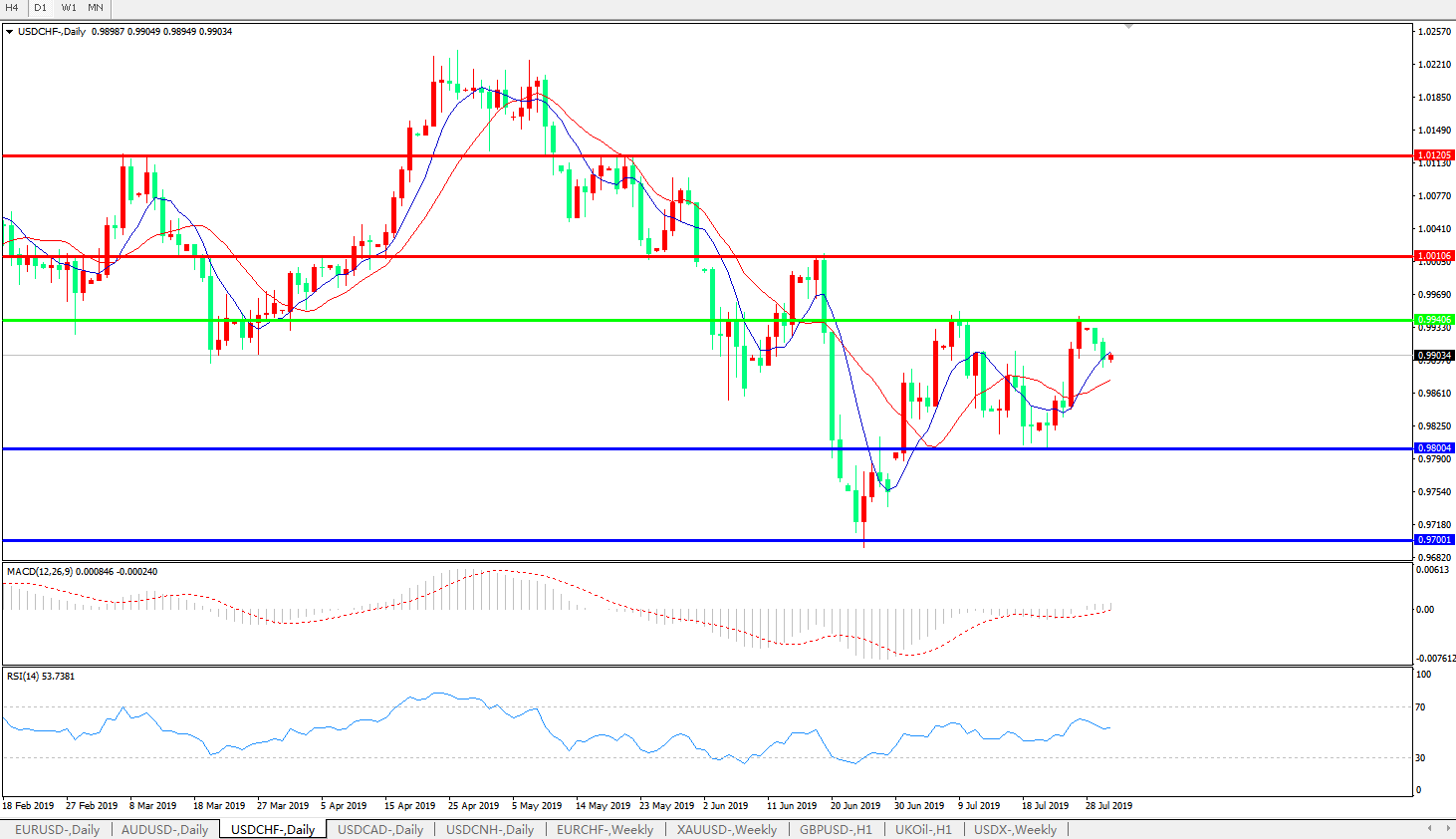Open the UKOil H1 chart tab
Image resolution: width=1456 pixels, height=839 pixels.
(x=923, y=829)
